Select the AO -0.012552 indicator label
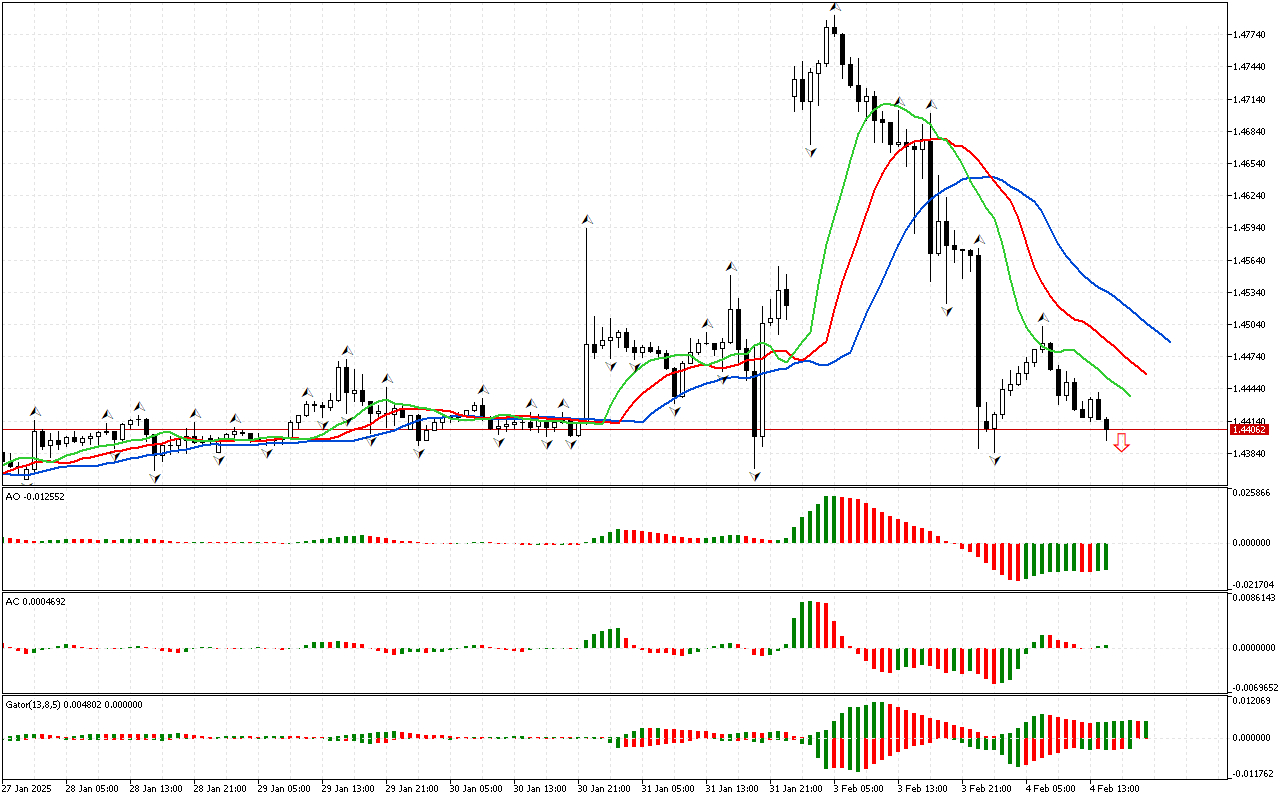 click(x=35, y=496)
